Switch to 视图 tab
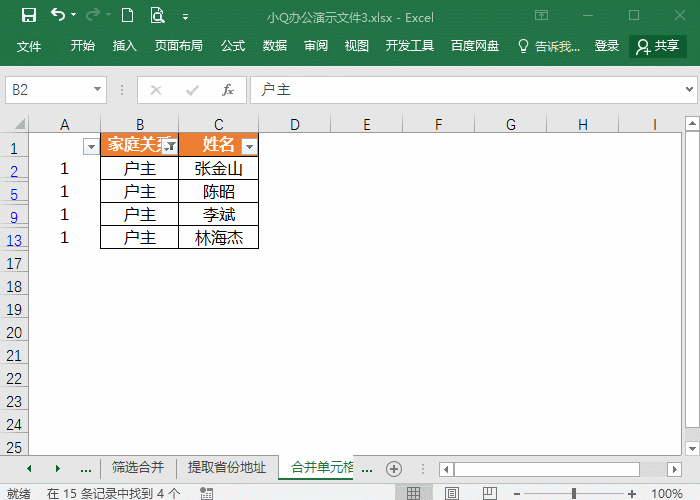The image size is (700, 500). coord(357,46)
